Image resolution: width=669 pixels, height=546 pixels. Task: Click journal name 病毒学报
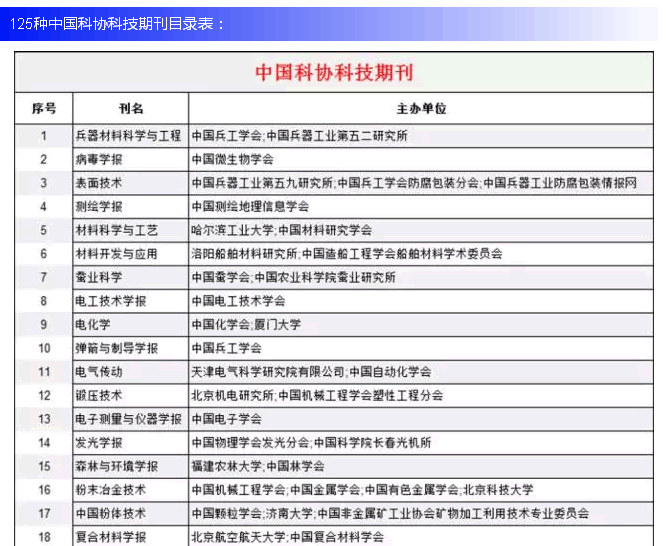[x=99, y=160]
